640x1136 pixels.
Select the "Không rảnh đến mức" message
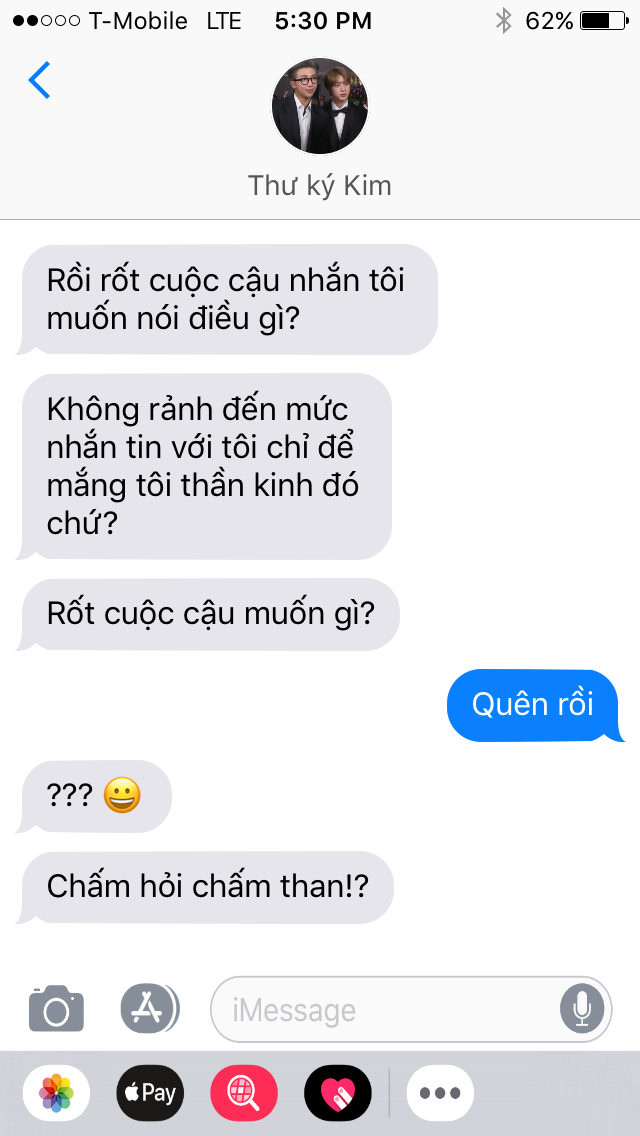[204, 467]
